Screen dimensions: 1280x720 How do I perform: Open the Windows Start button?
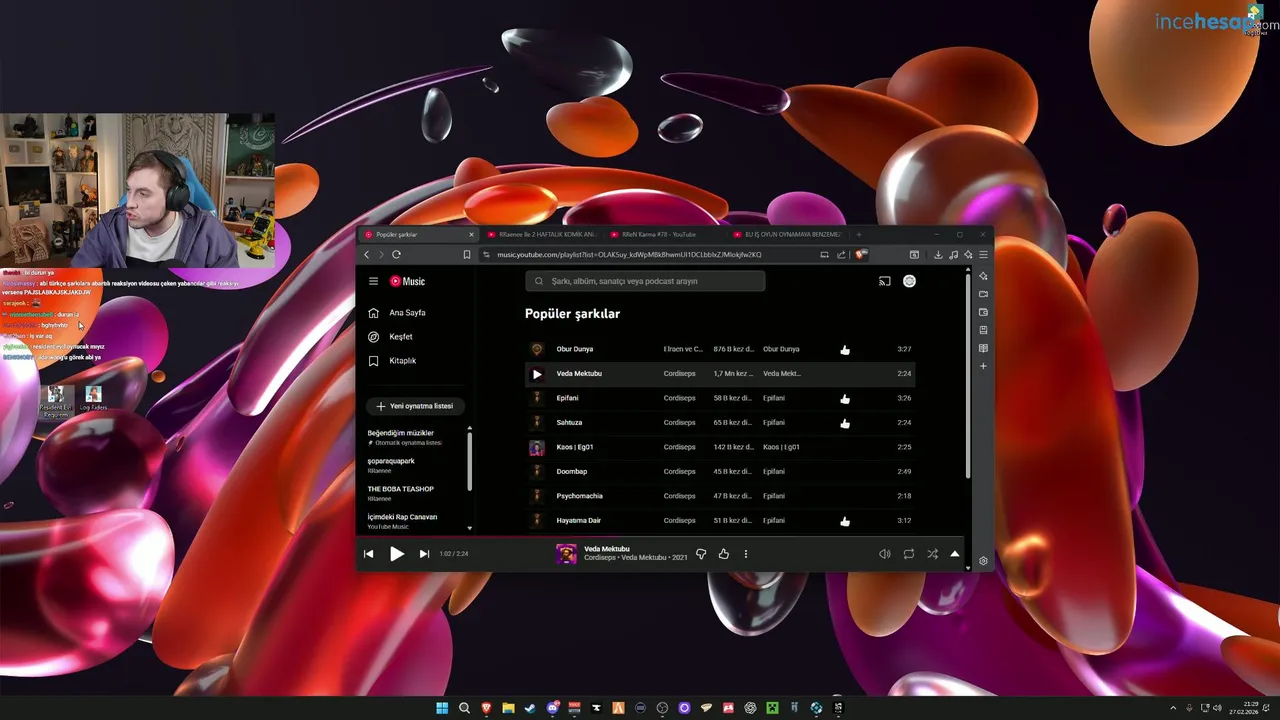(x=442, y=708)
